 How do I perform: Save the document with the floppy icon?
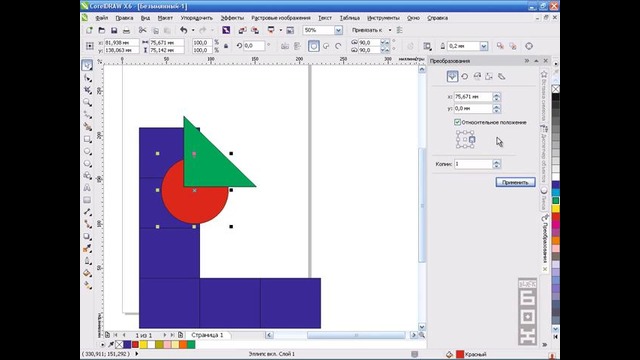(114, 30)
